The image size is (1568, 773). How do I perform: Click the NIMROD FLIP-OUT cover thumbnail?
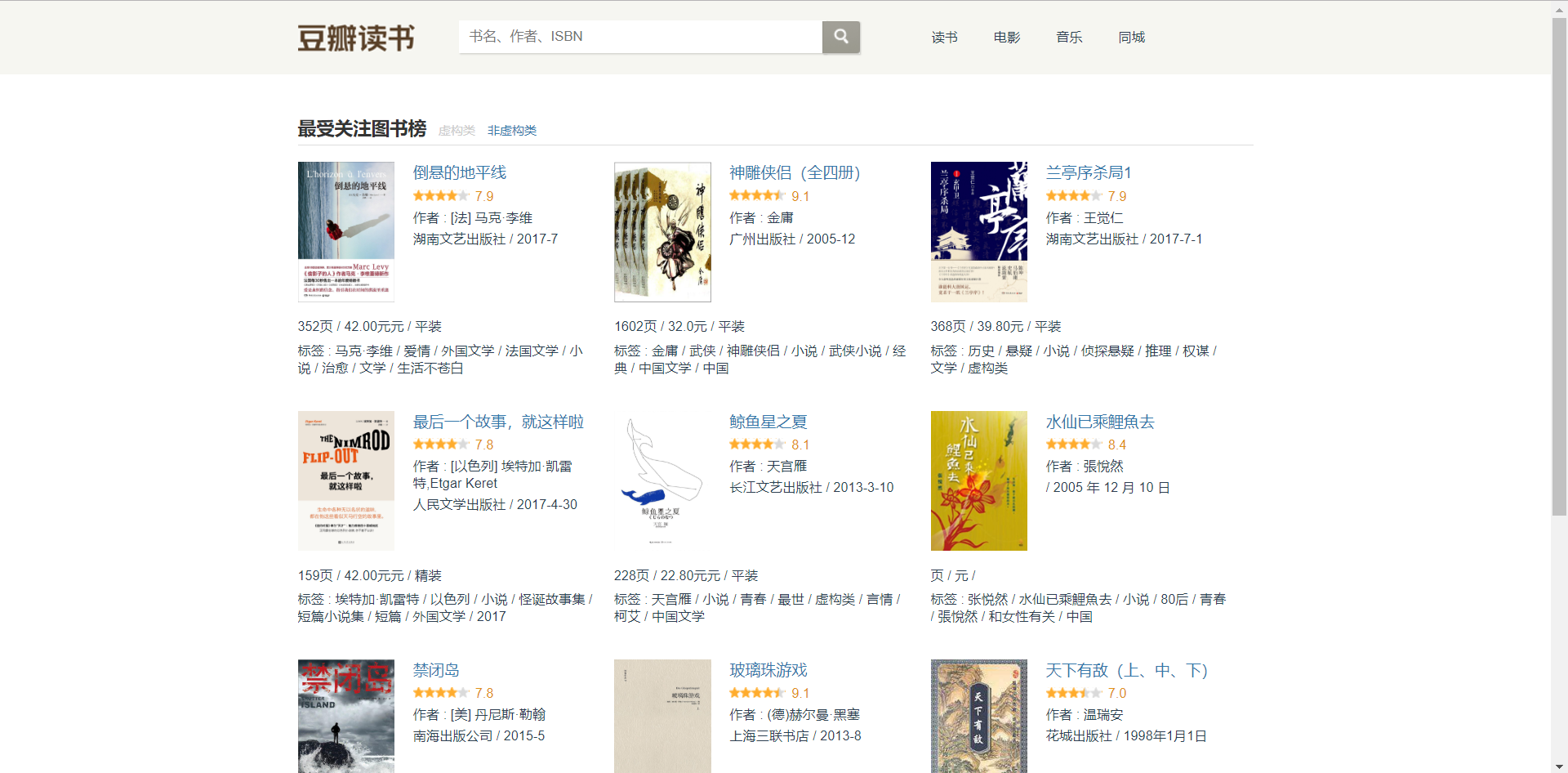pyautogui.click(x=346, y=480)
